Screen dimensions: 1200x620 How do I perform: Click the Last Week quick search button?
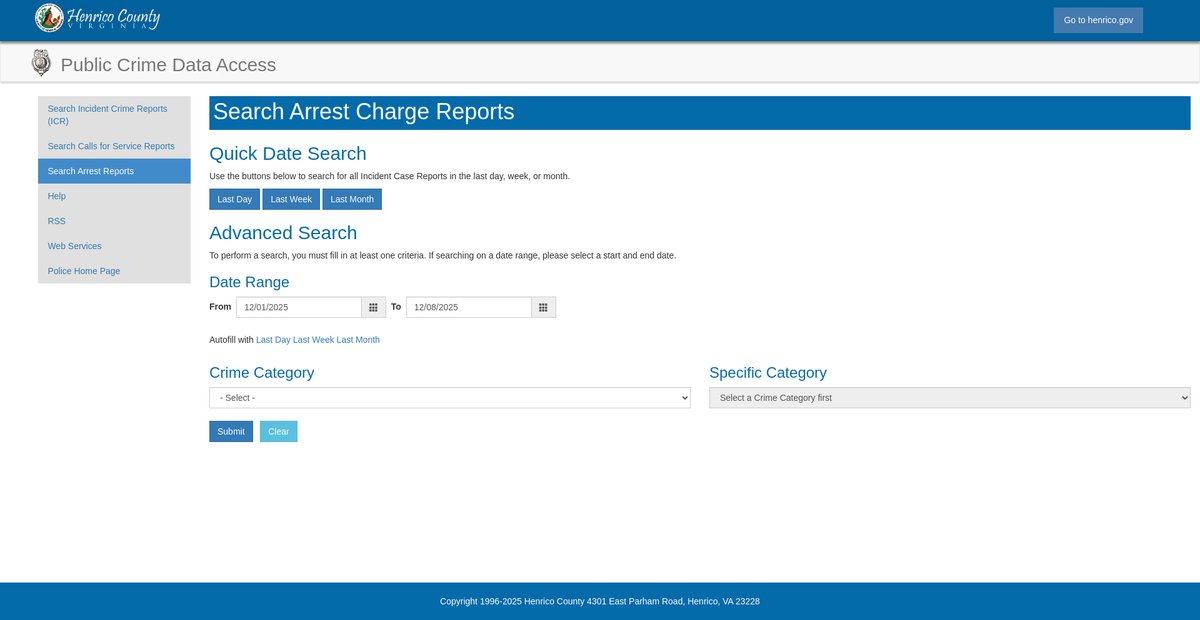291,199
